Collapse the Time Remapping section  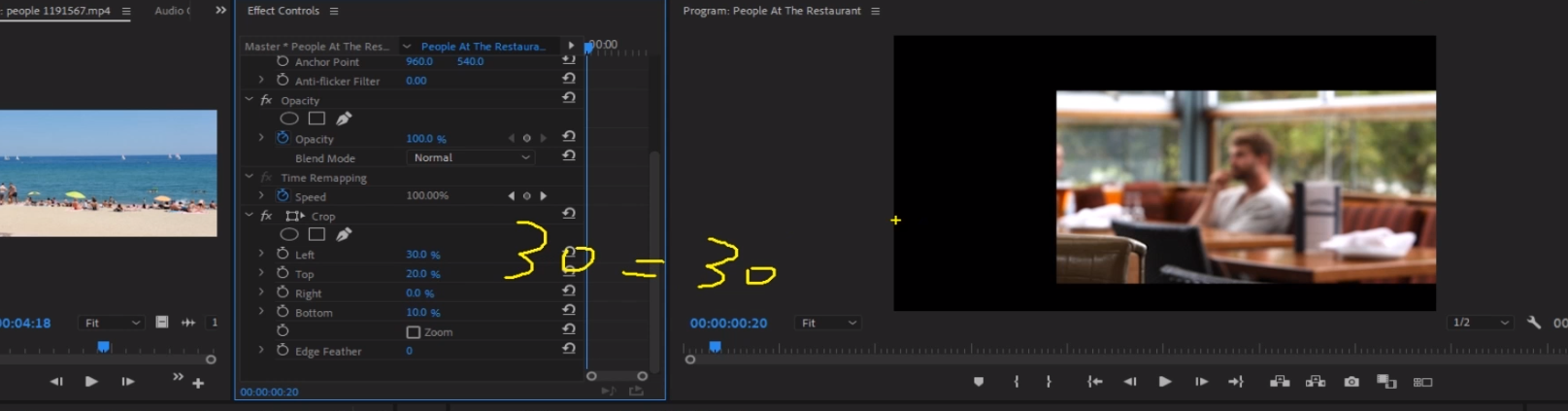coord(249,177)
